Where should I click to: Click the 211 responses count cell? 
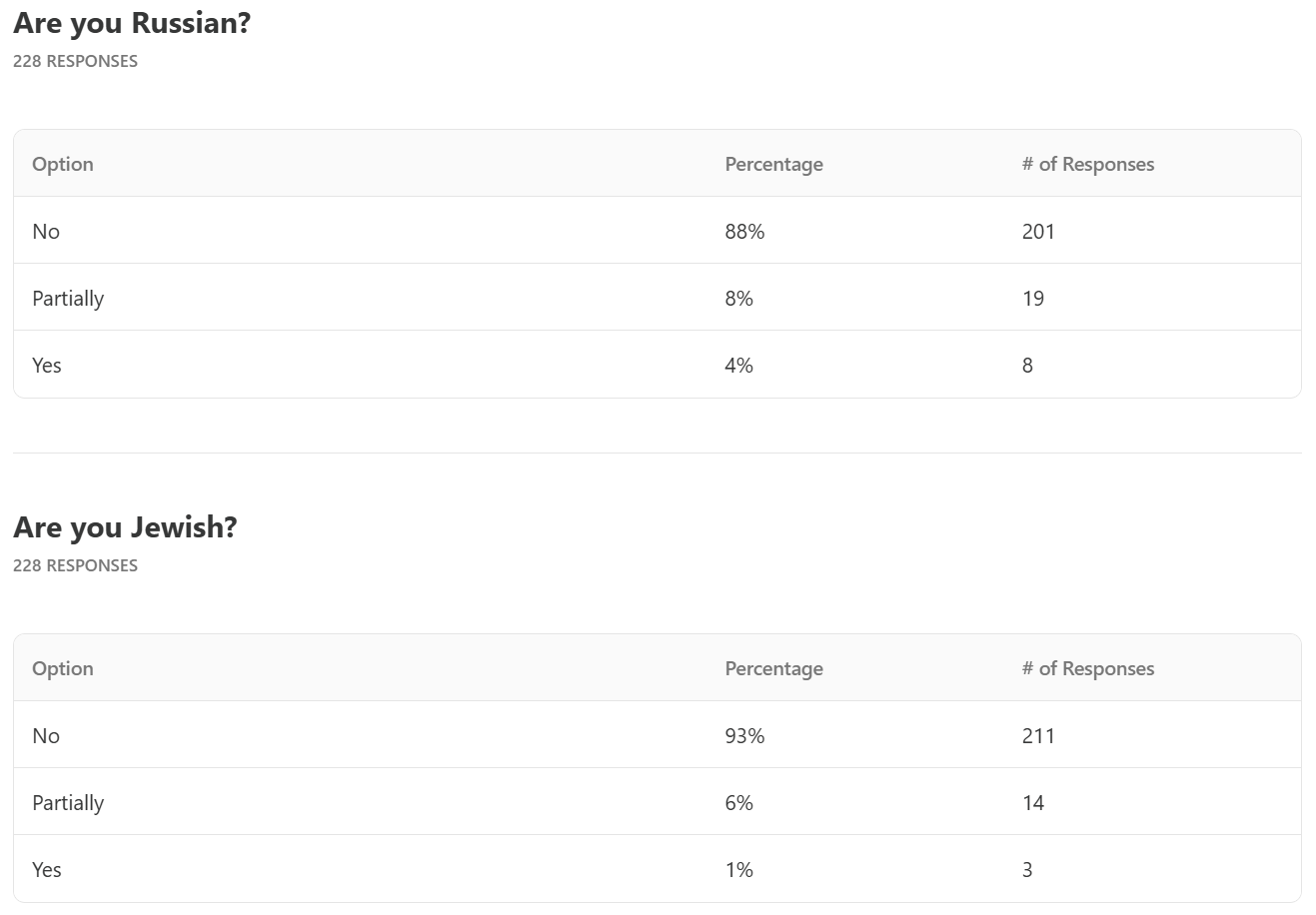point(1038,736)
